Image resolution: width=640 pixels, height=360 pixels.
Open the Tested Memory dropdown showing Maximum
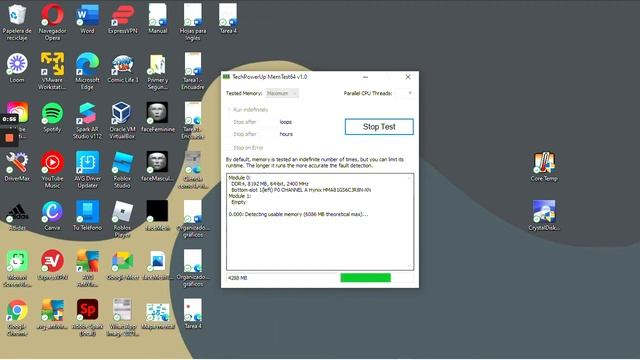282,93
